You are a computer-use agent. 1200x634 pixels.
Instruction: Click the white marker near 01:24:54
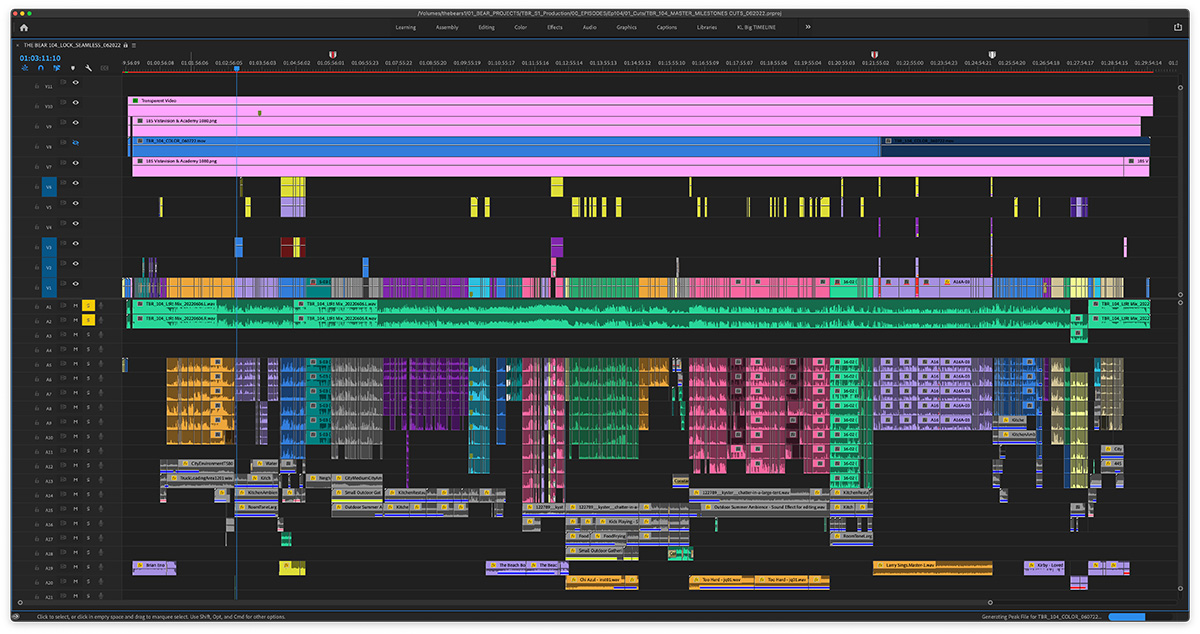(x=992, y=56)
